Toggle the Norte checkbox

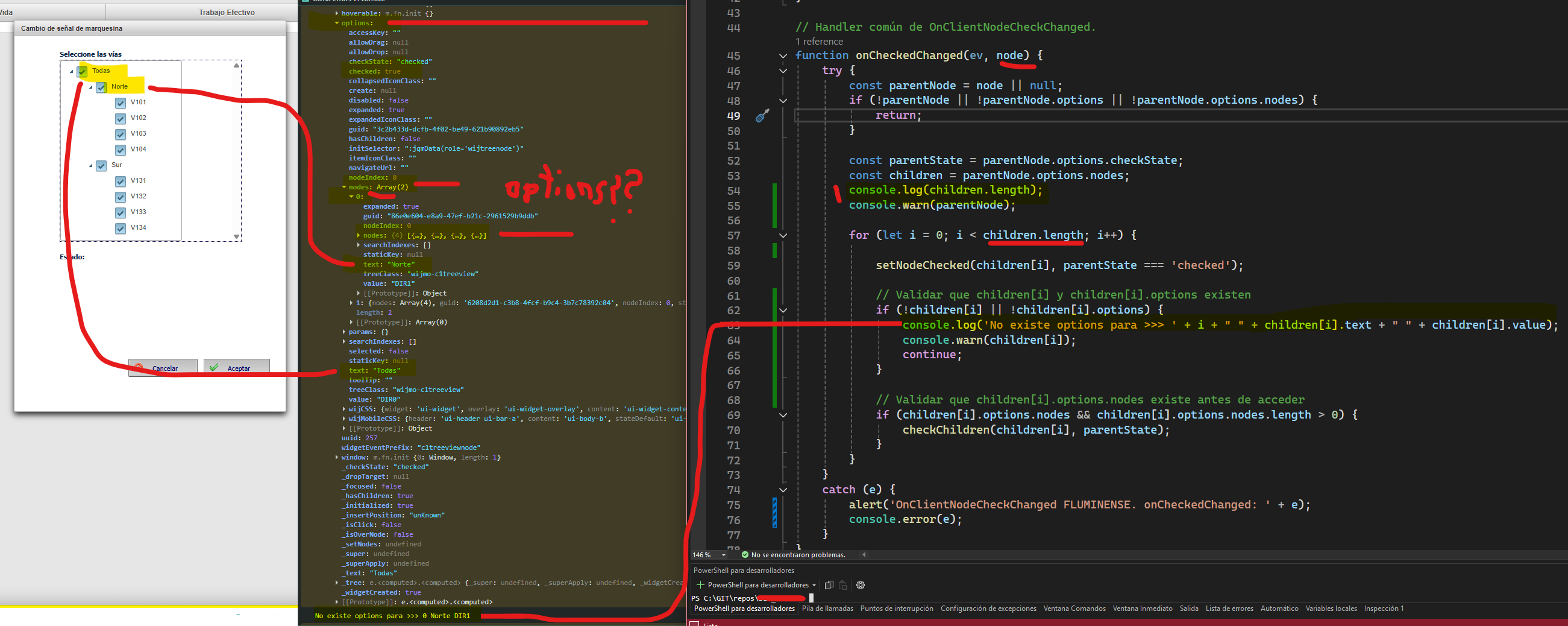[x=102, y=87]
